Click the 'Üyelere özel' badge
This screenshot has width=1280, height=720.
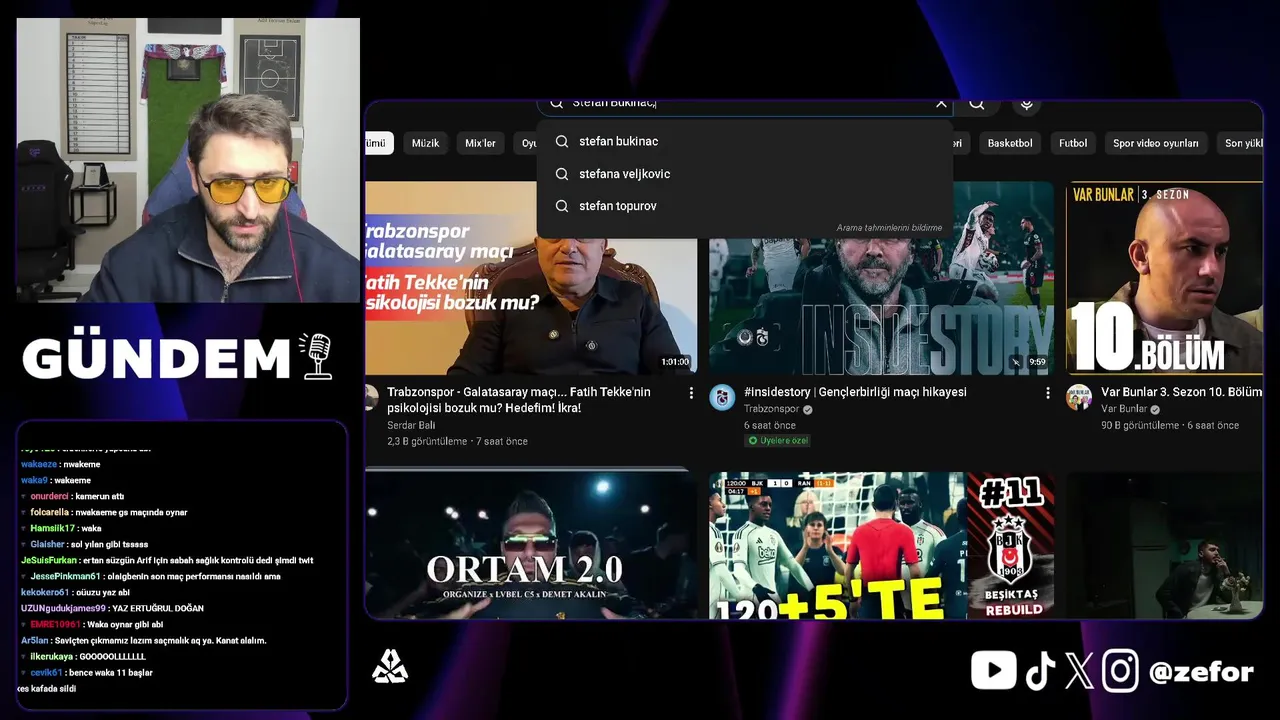pos(777,440)
